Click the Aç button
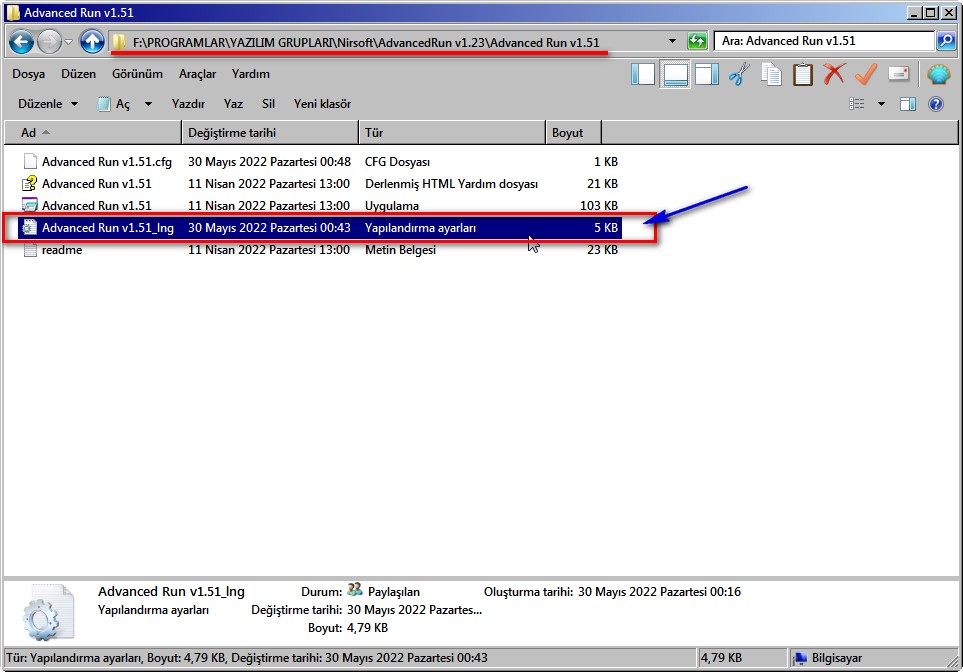The width and height of the screenshot is (963, 672). pos(114,104)
